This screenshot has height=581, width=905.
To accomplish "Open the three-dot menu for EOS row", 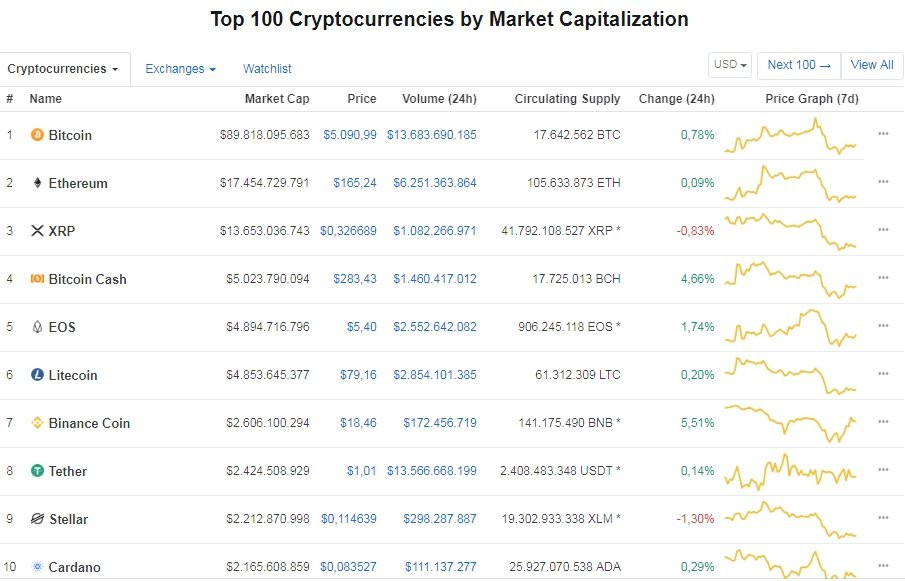I will 883,326.
